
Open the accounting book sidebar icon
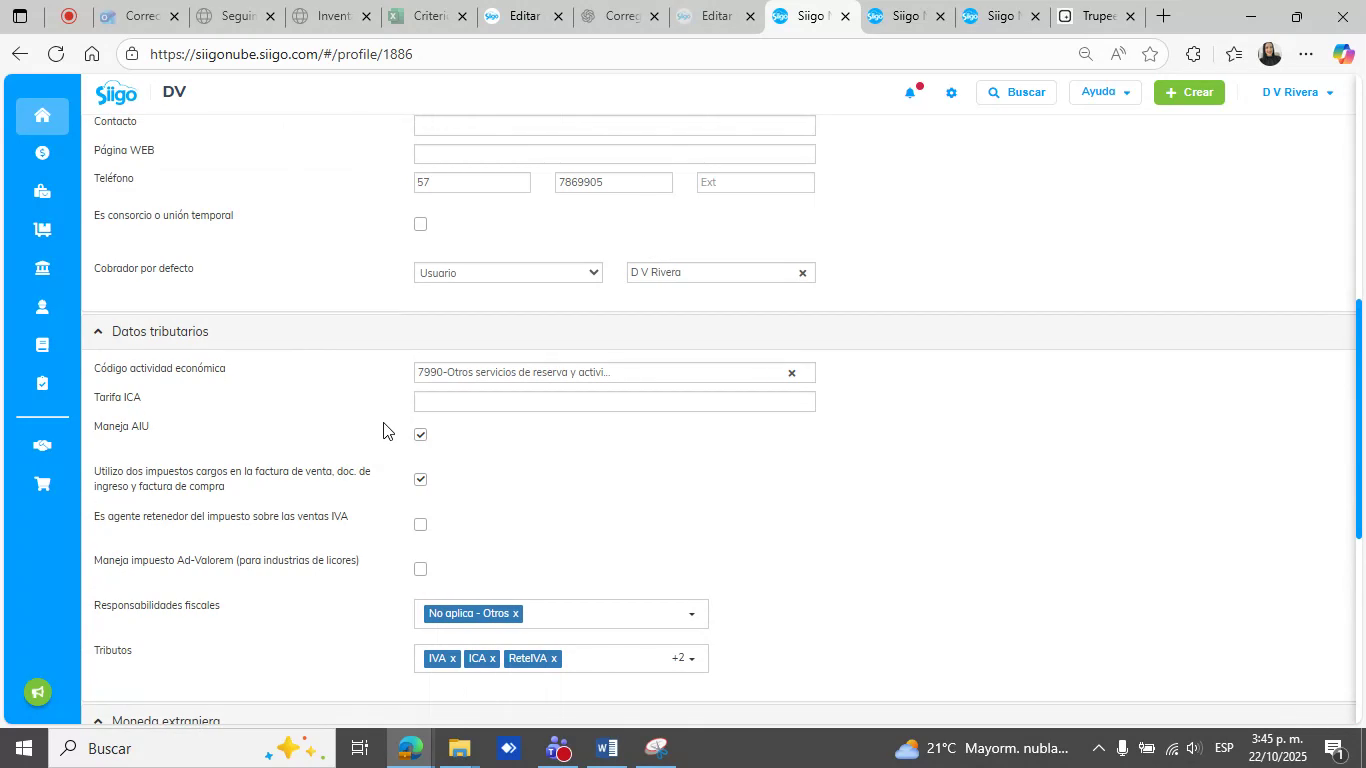tap(42, 345)
